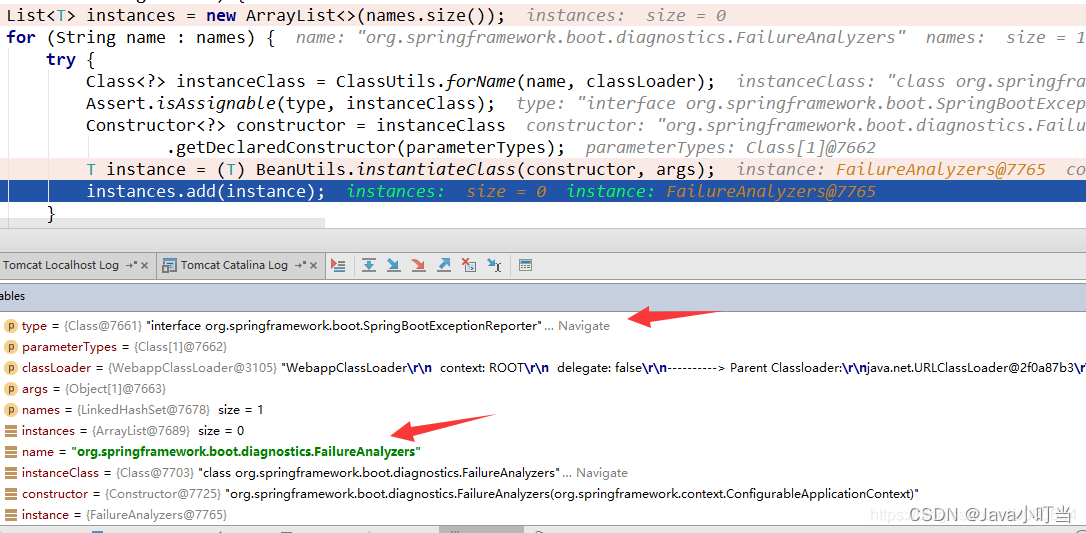Click the '{Constructor@7725}' value text

(164, 494)
